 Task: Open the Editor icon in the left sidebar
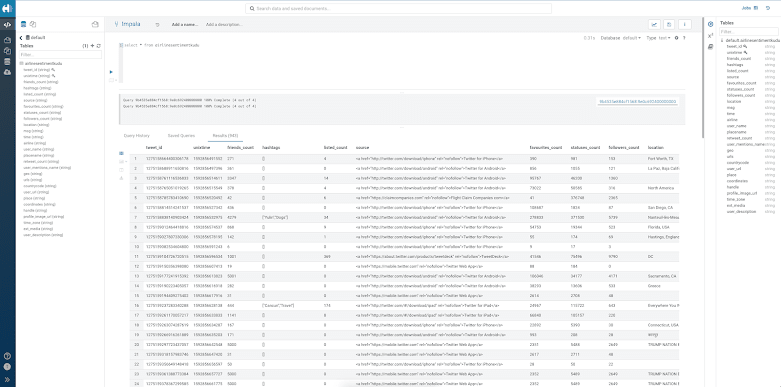pyautogui.click(x=7, y=24)
